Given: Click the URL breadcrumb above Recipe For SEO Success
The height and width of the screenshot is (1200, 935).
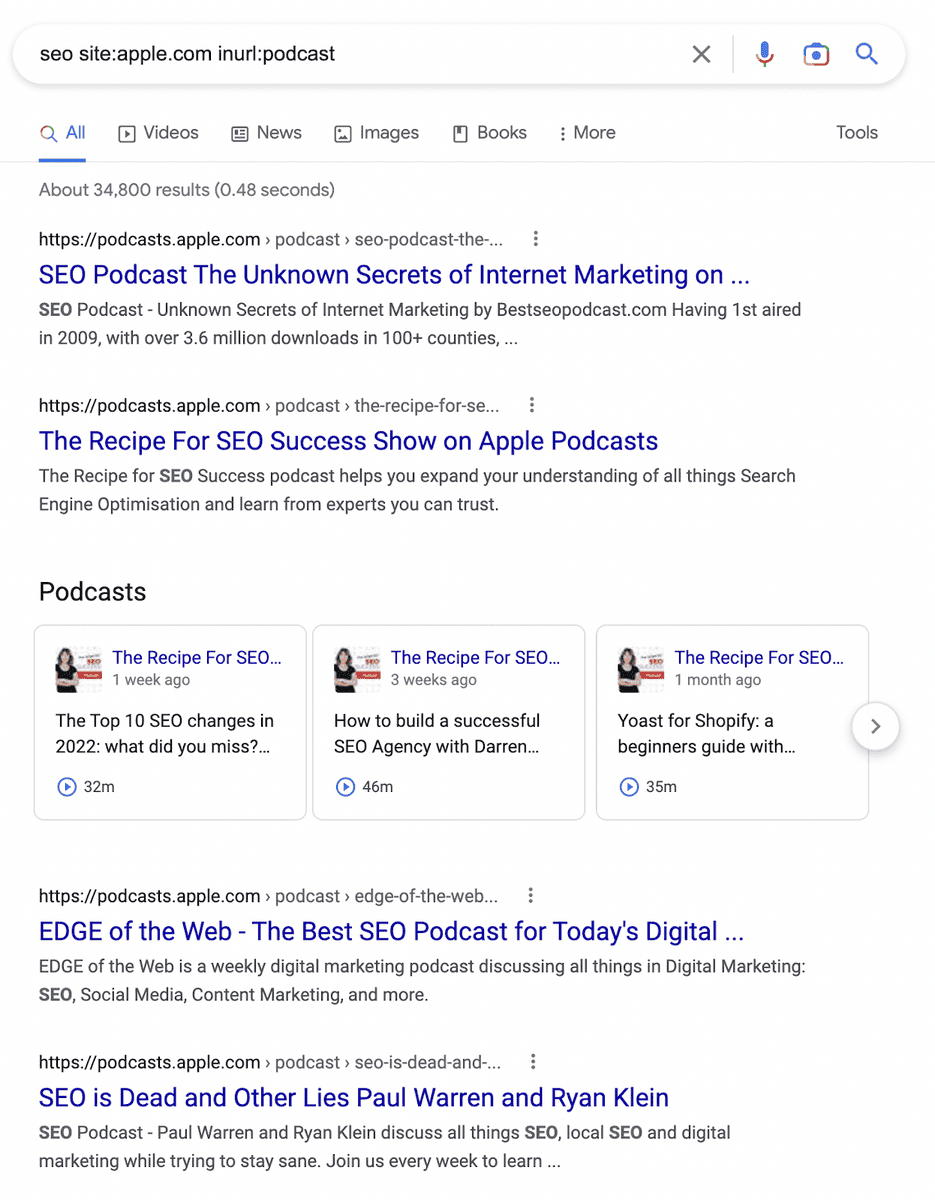Looking at the screenshot, I should click(269, 405).
